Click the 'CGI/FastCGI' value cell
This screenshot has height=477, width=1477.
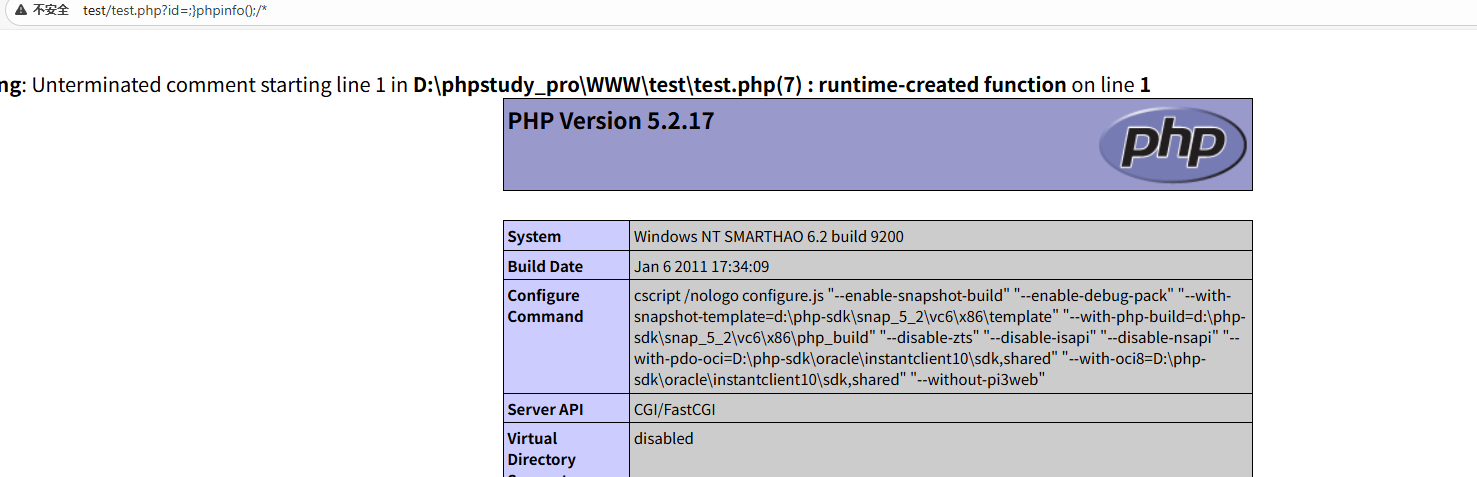[674, 409]
